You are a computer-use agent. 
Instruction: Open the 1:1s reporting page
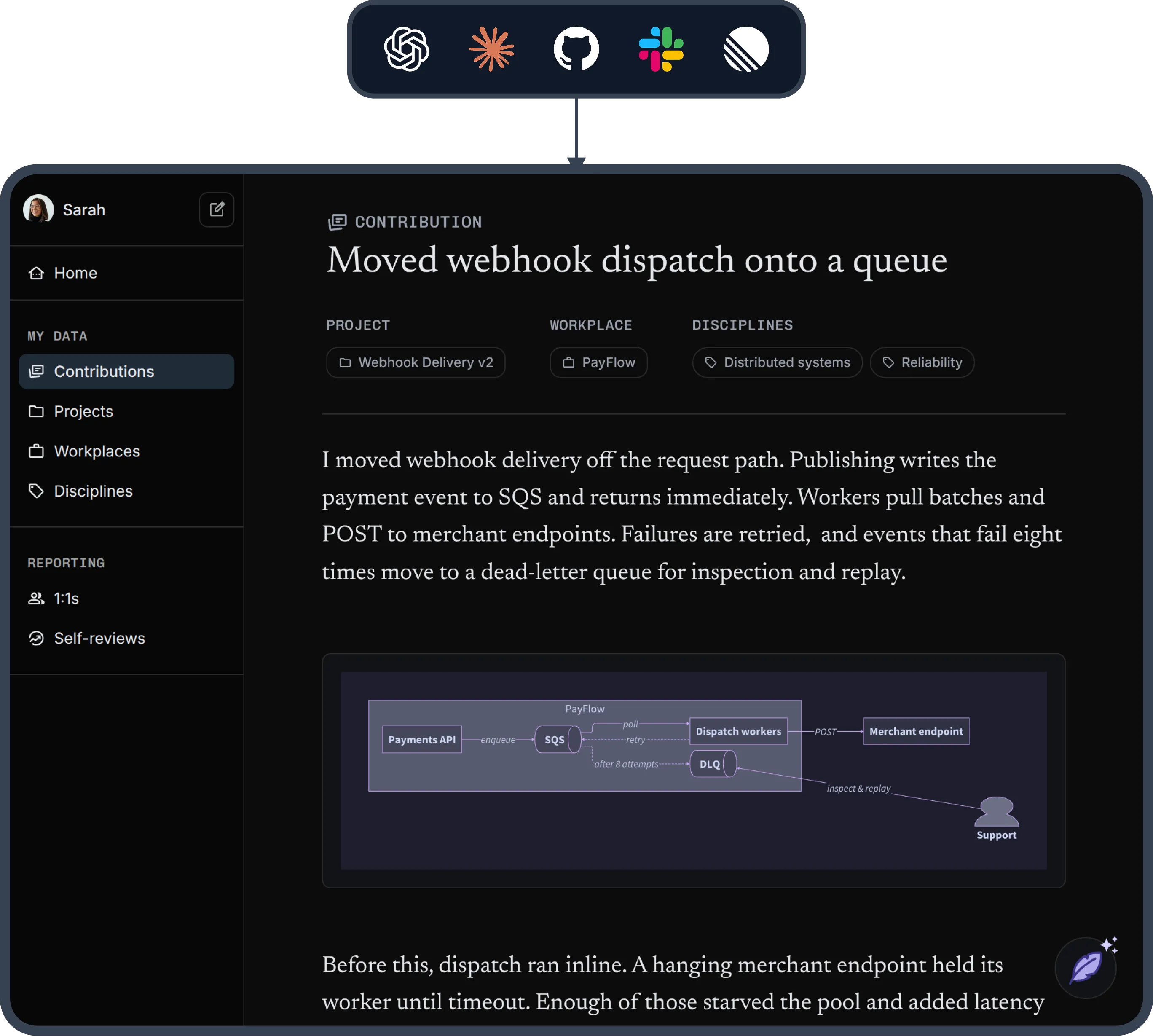[x=126, y=598]
